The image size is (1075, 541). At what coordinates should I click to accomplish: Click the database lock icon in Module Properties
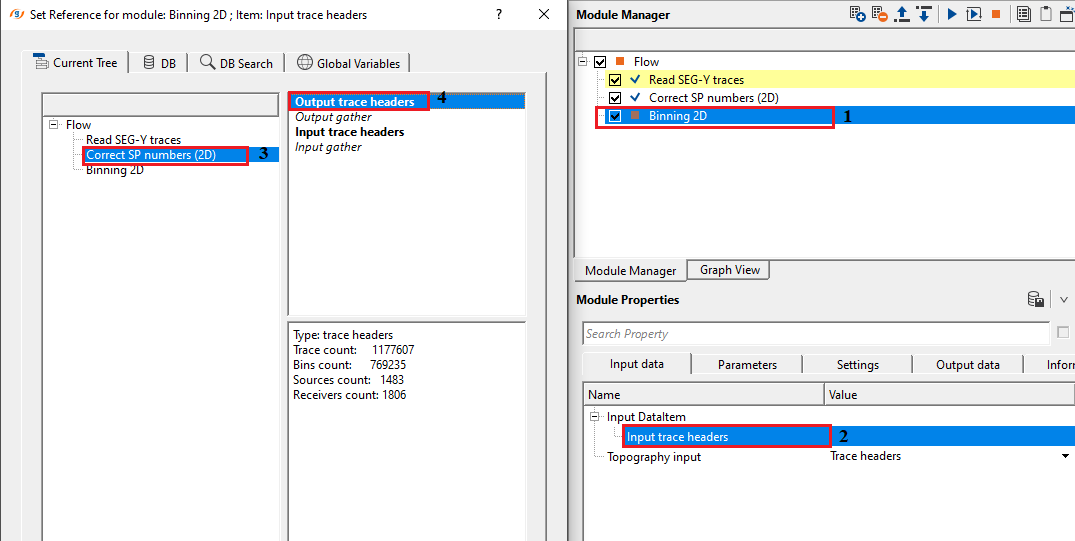click(x=1037, y=300)
